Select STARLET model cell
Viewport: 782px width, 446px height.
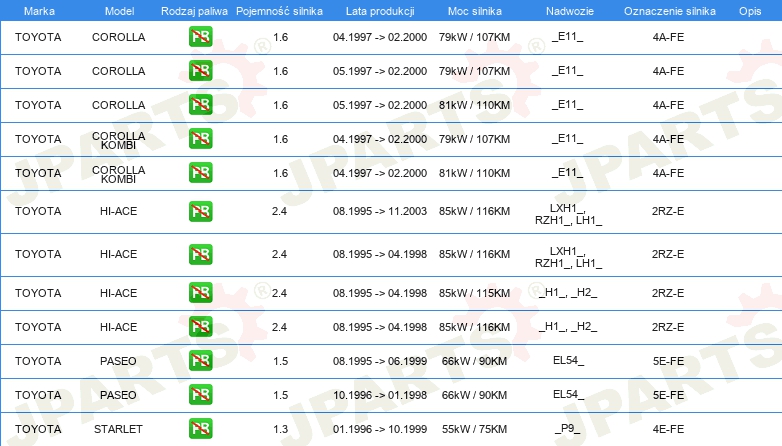coord(118,429)
